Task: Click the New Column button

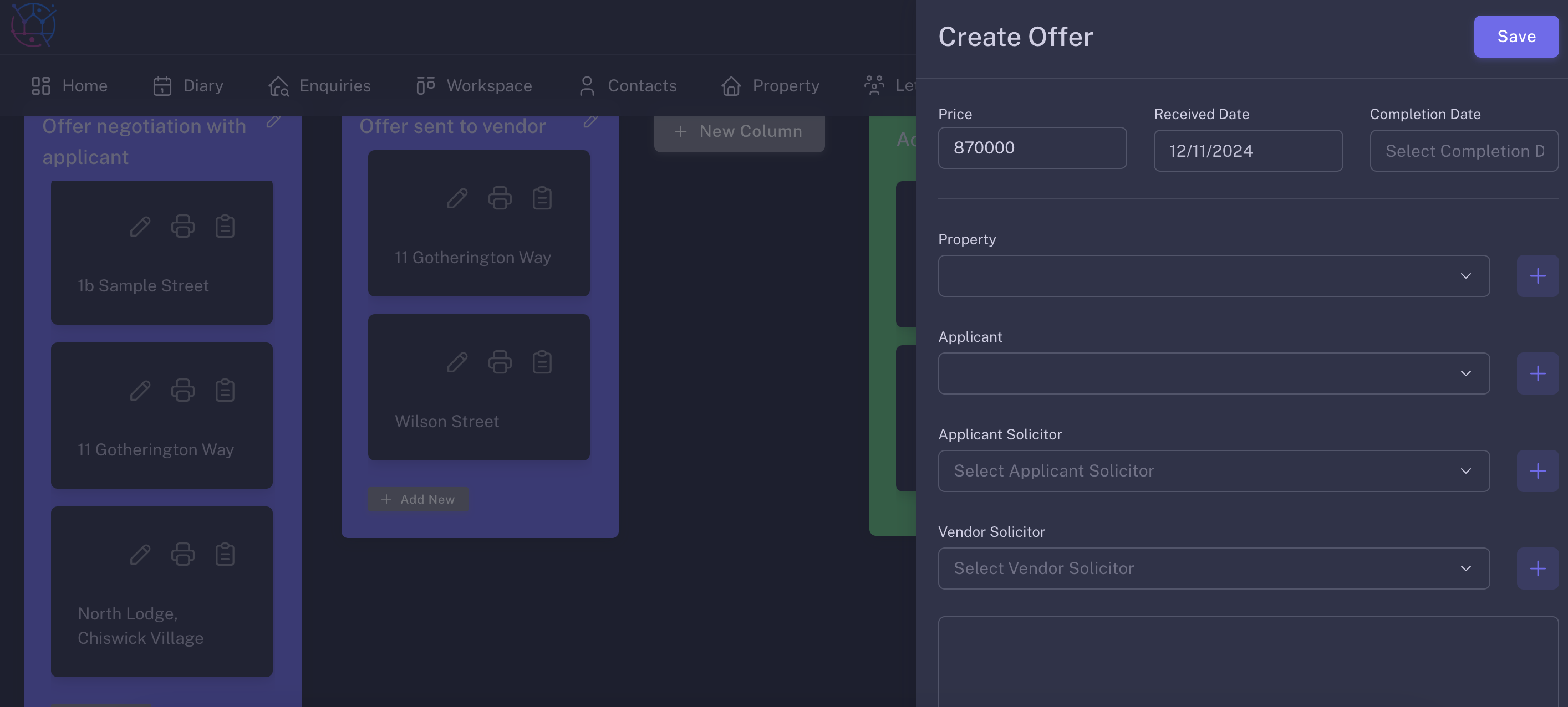Action: (x=739, y=131)
